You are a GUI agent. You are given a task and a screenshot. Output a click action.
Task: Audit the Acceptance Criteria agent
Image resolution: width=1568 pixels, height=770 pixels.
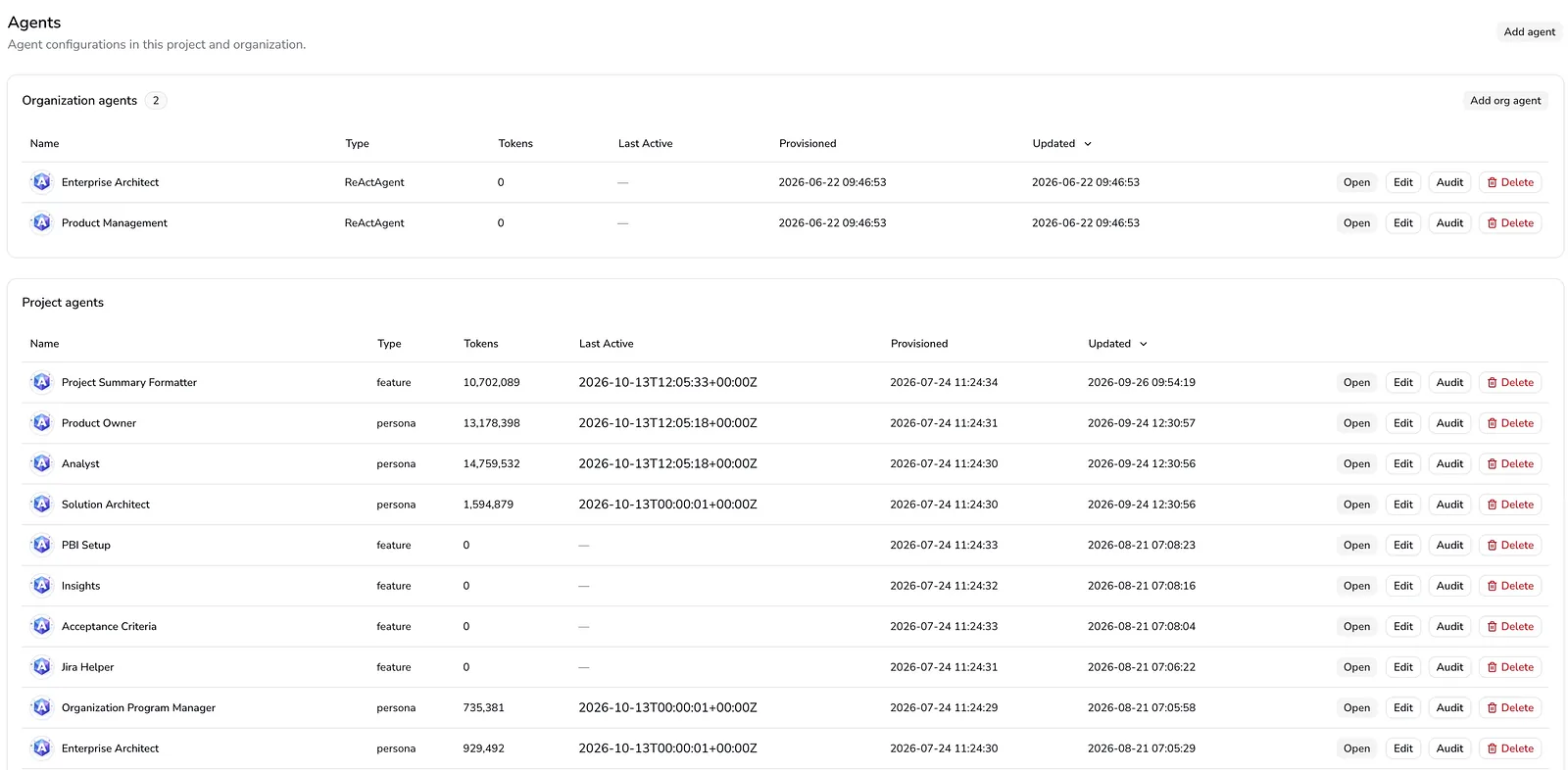[1449, 626]
